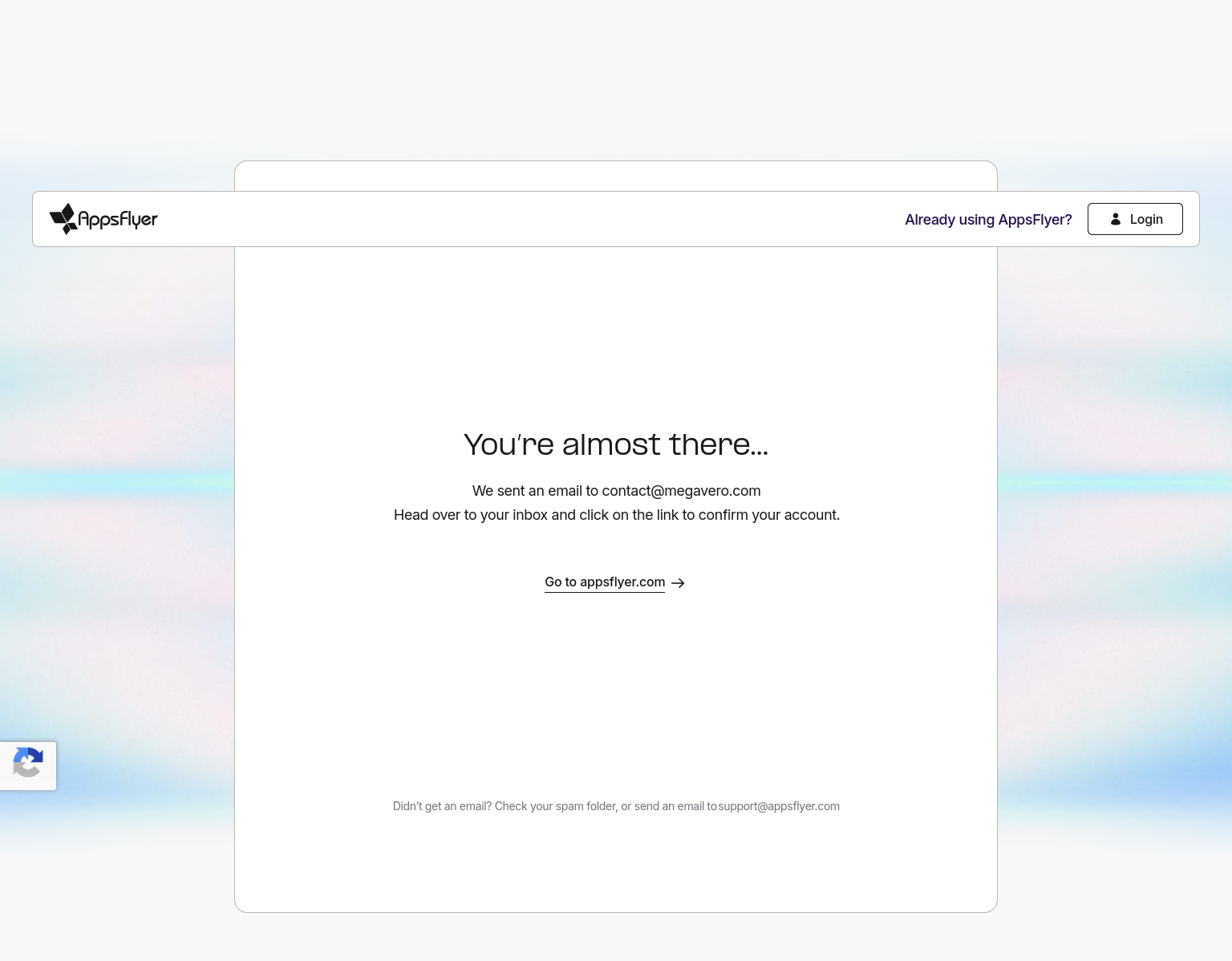Viewport: 1232px width, 961px height.
Task: Click the person icon inside Login button
Action: point(1115,219)
